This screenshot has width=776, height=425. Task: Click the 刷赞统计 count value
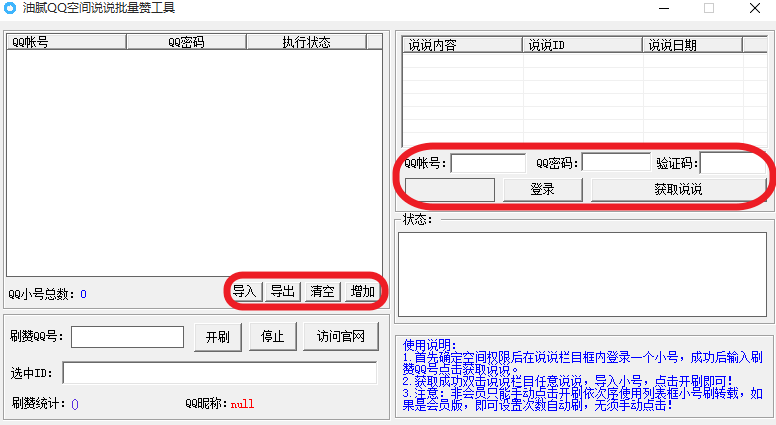[75, 404]
